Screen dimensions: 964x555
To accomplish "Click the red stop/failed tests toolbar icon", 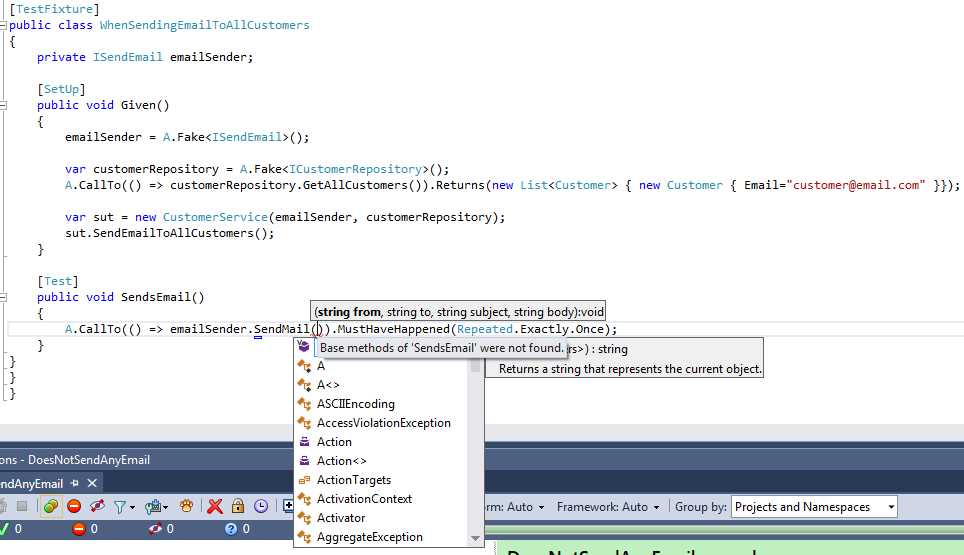I will click(x=74, y=506).
